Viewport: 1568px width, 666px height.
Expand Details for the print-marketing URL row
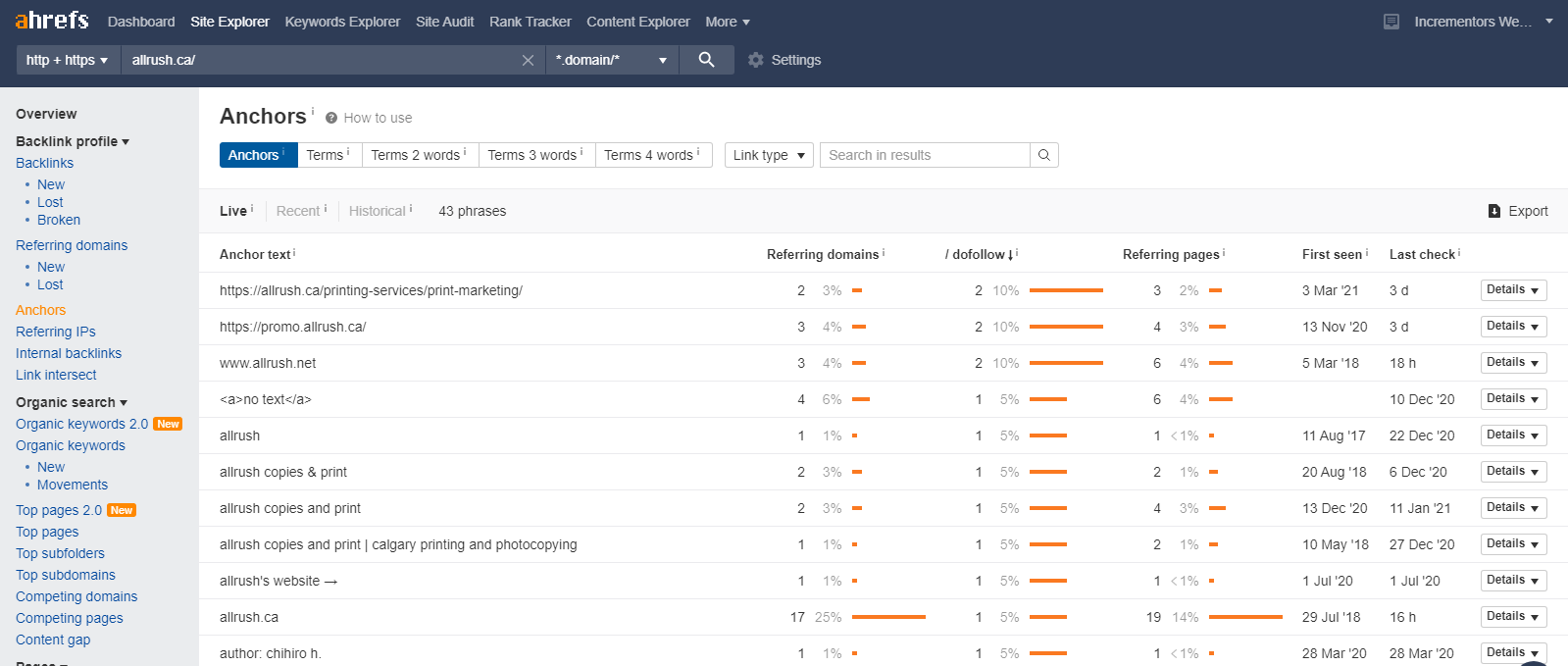1513,290
